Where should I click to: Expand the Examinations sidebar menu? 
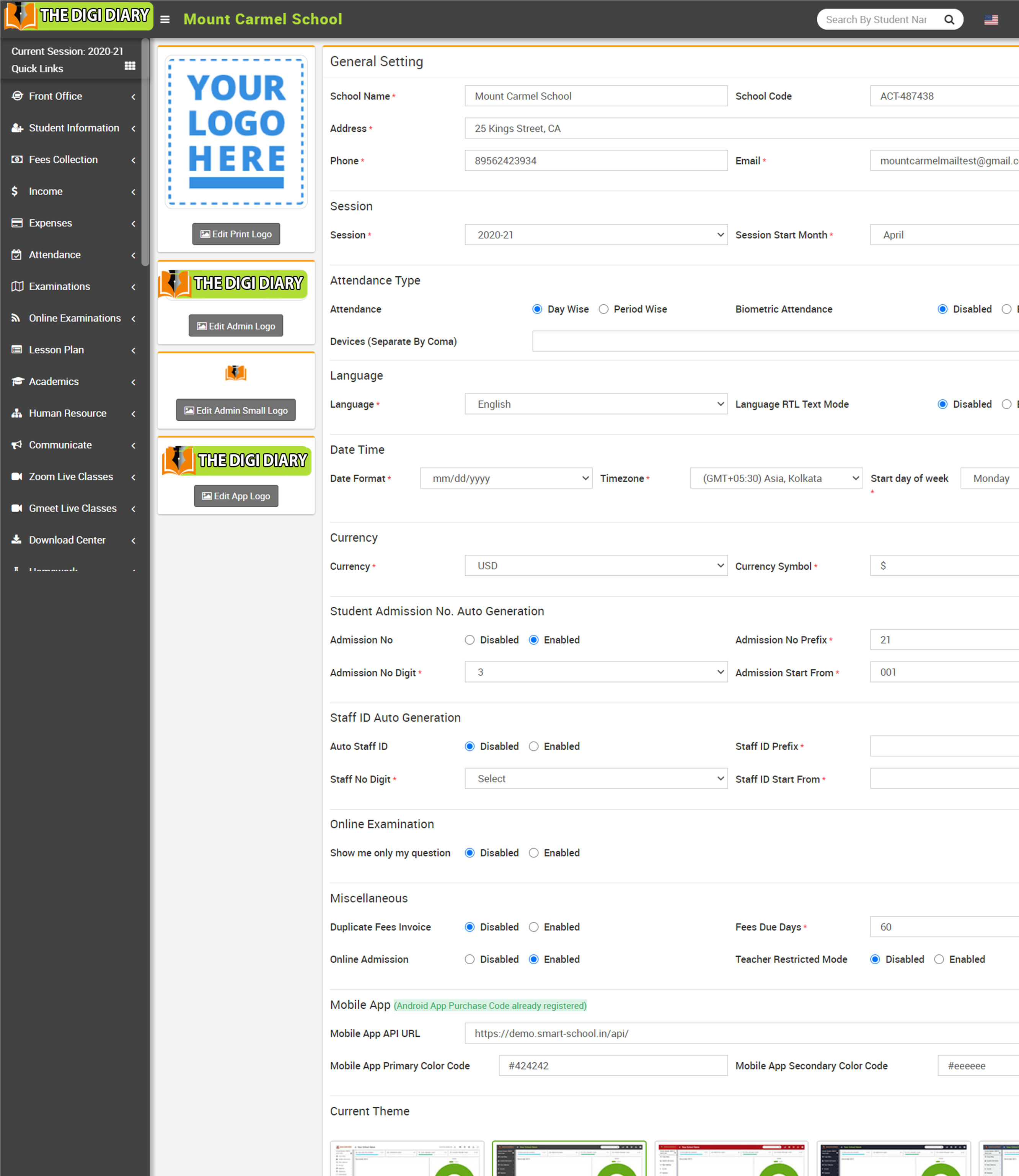(x=59, y=287)
